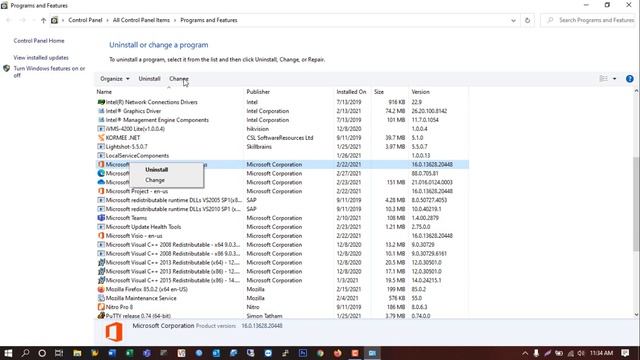The width and height of the screenshot is (640, 360).
Task: Sort by the Version column header
Action: 420,92
